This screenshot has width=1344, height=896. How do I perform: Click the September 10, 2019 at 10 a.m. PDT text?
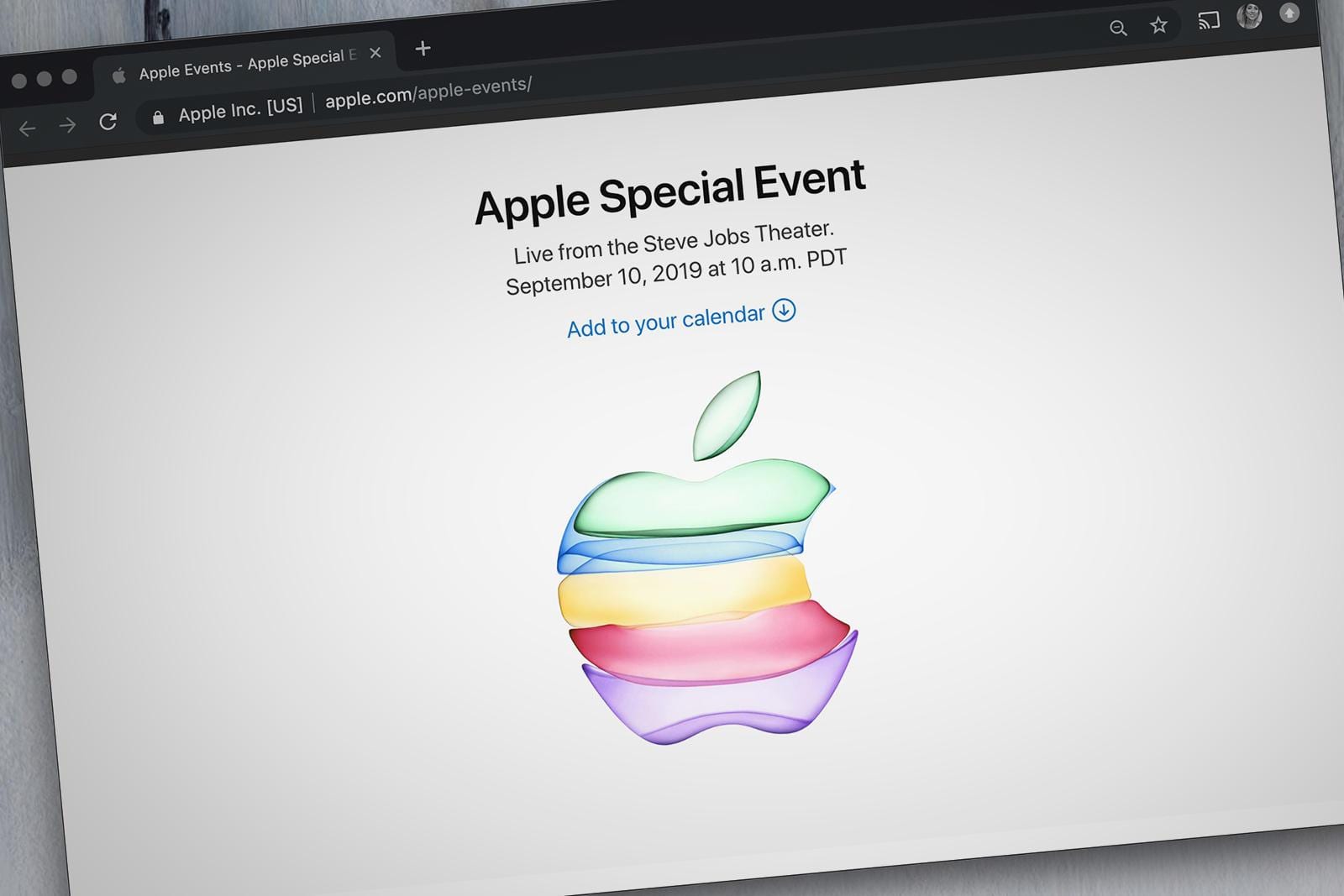tap(676, 272)
